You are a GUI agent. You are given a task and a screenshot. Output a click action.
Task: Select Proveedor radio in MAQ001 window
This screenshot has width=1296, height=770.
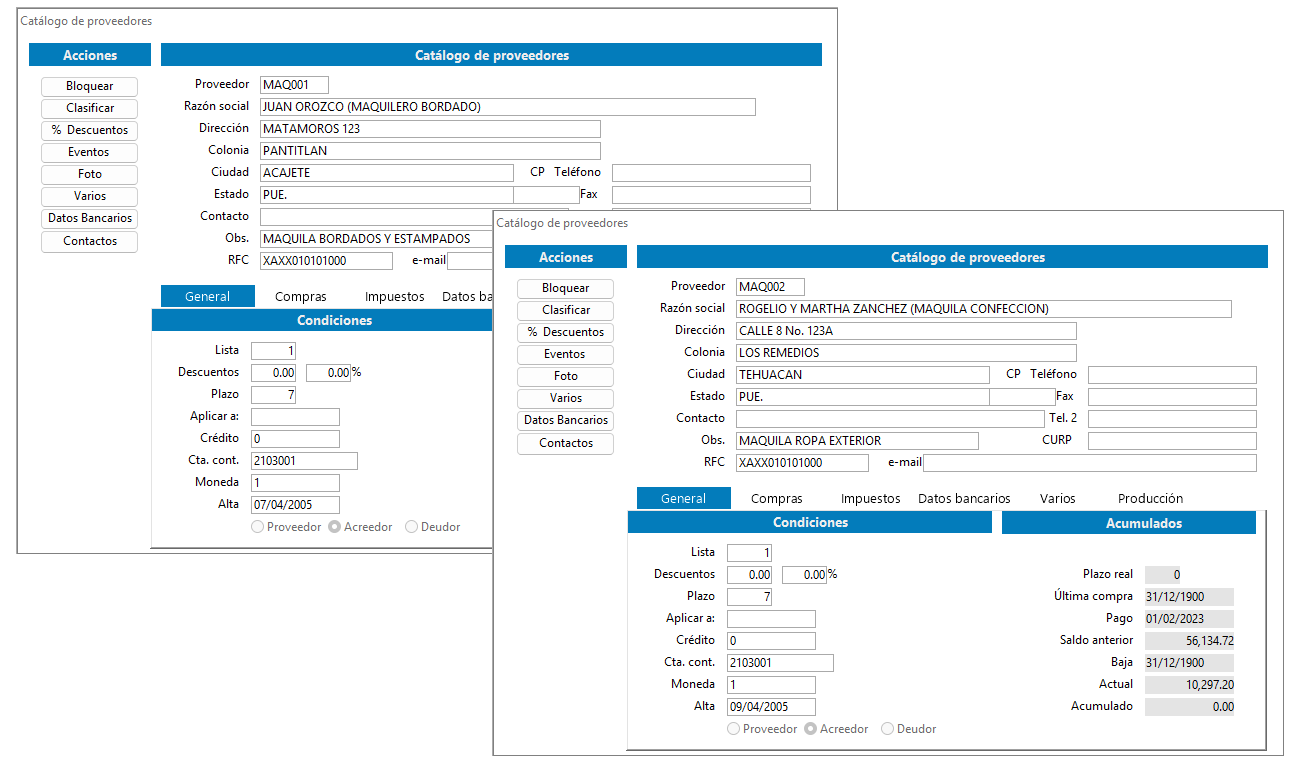[258, 527]
